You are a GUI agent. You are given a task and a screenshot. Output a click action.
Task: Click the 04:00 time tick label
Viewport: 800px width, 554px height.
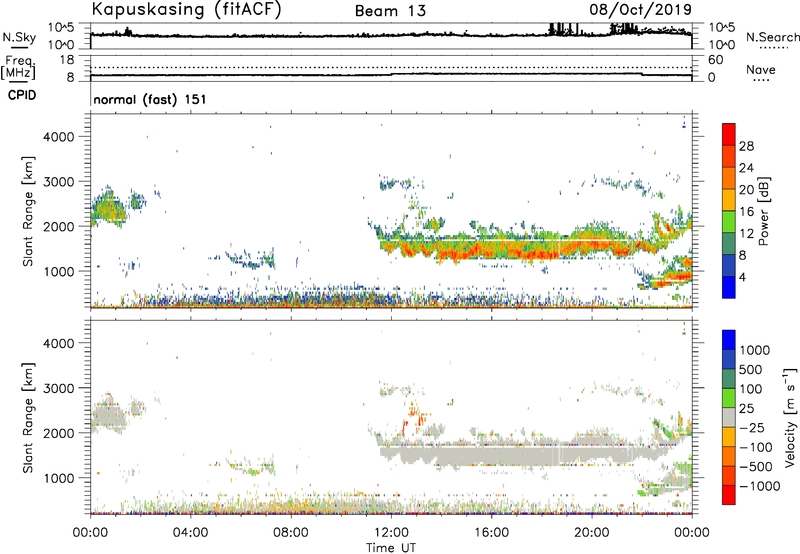[190, 533]
